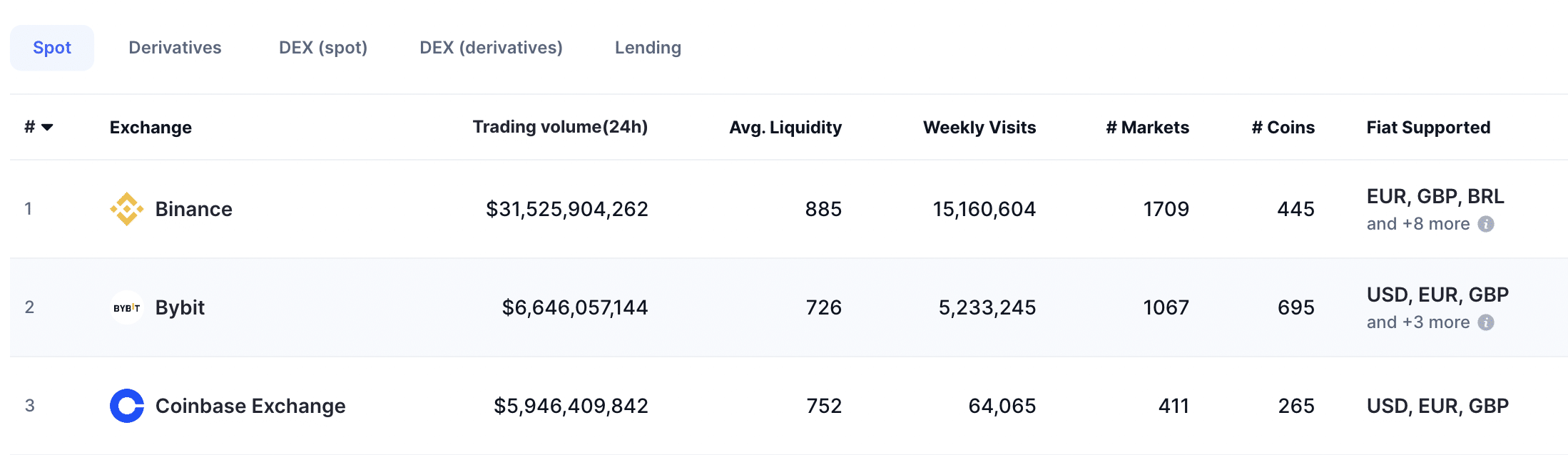This screenshot has width=1568, height=455.
Task: Open the Binance exchange link
Action: [x=194, y=209]
